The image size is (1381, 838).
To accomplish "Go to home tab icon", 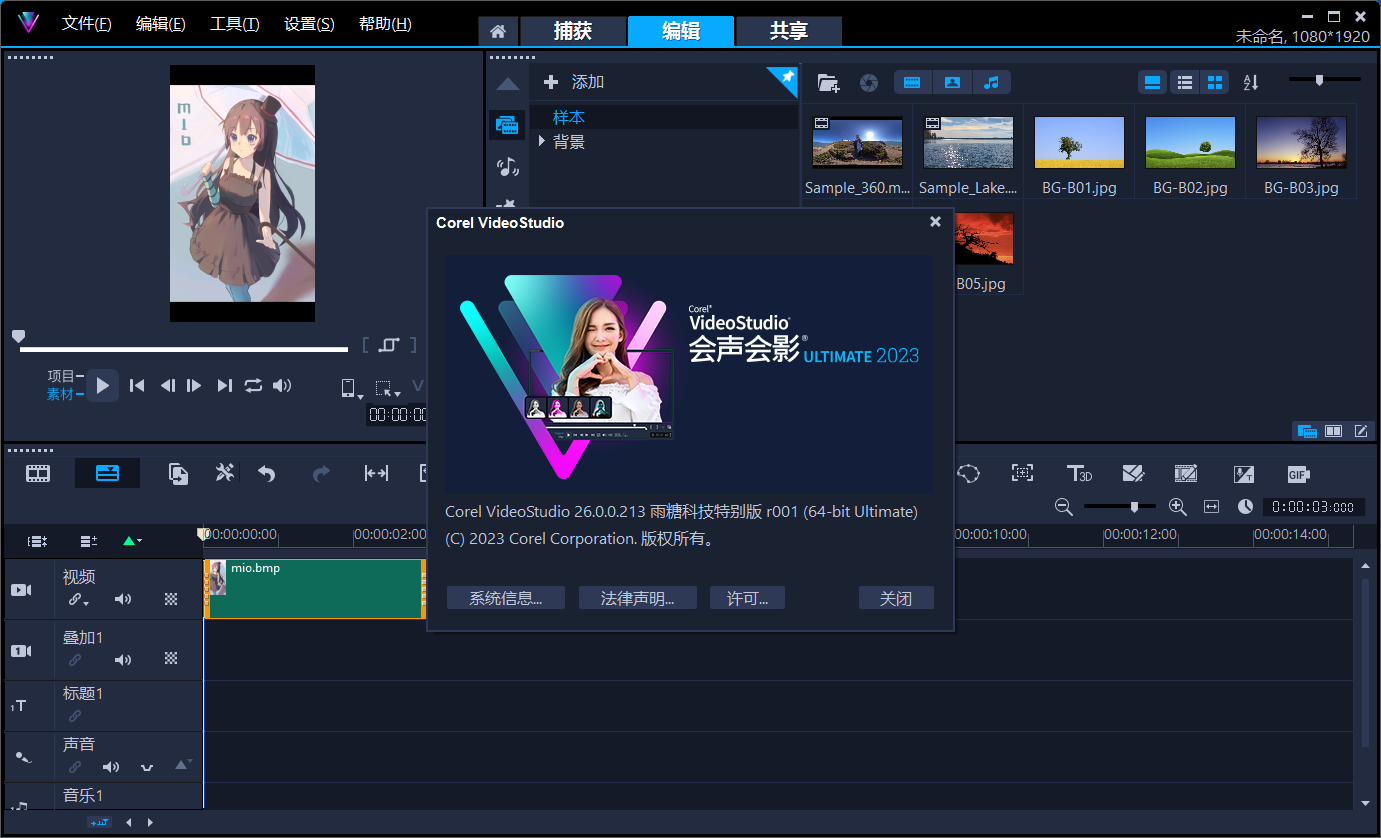I will [x=497, y=31].
